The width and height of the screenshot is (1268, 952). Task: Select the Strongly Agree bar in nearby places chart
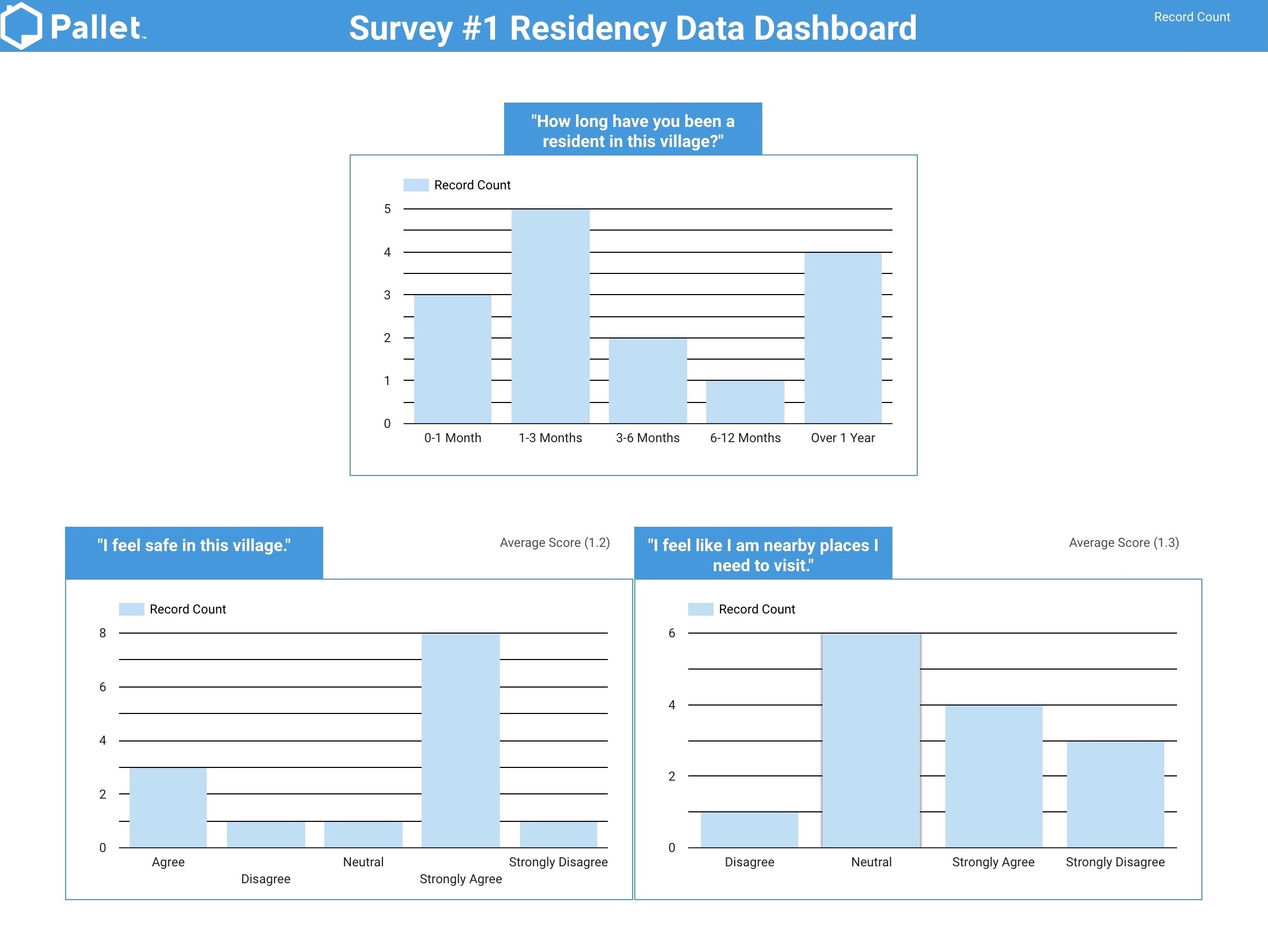[993, 776]
